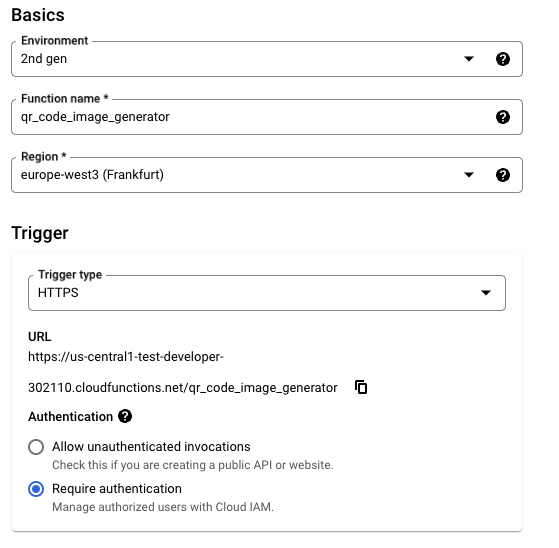Click the Function name text field
This screenshot has width=559, height=548.
click(x=267, y=117)
